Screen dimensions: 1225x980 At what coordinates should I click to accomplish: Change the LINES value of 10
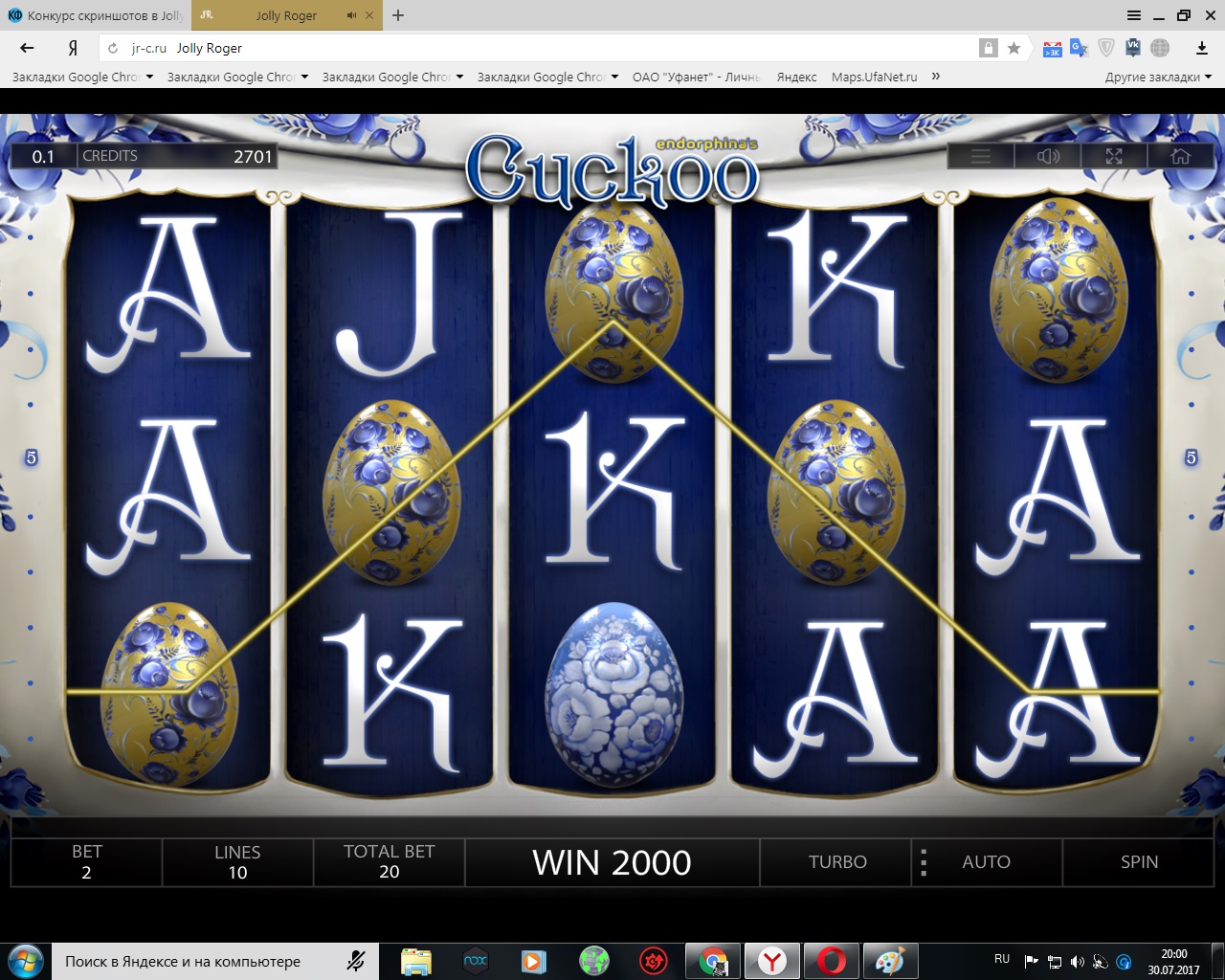pos(237,862)
